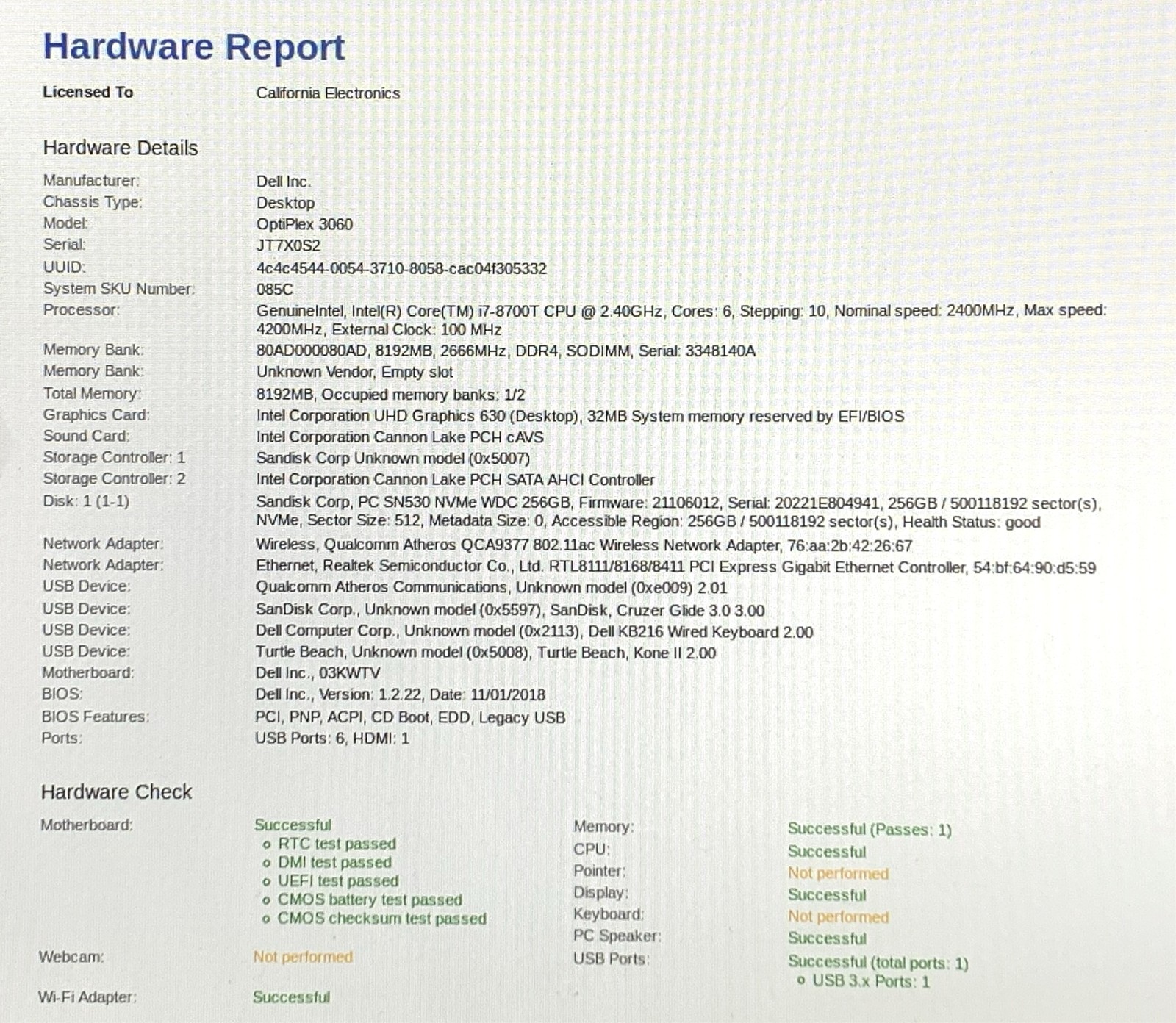Click Sandisk Corp Unknown model (0x5007)
Viewport: 1176px width, 1023px height.
(x=392, y=458)
